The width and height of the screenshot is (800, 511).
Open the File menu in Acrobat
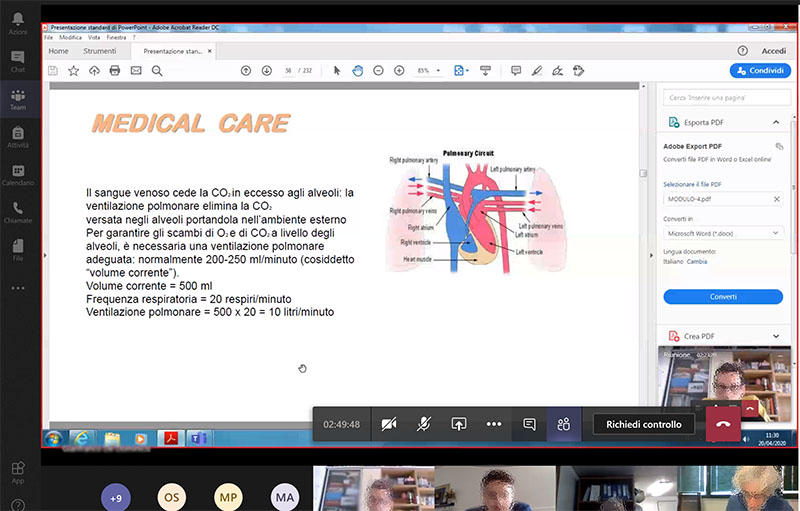pos(48,37)
